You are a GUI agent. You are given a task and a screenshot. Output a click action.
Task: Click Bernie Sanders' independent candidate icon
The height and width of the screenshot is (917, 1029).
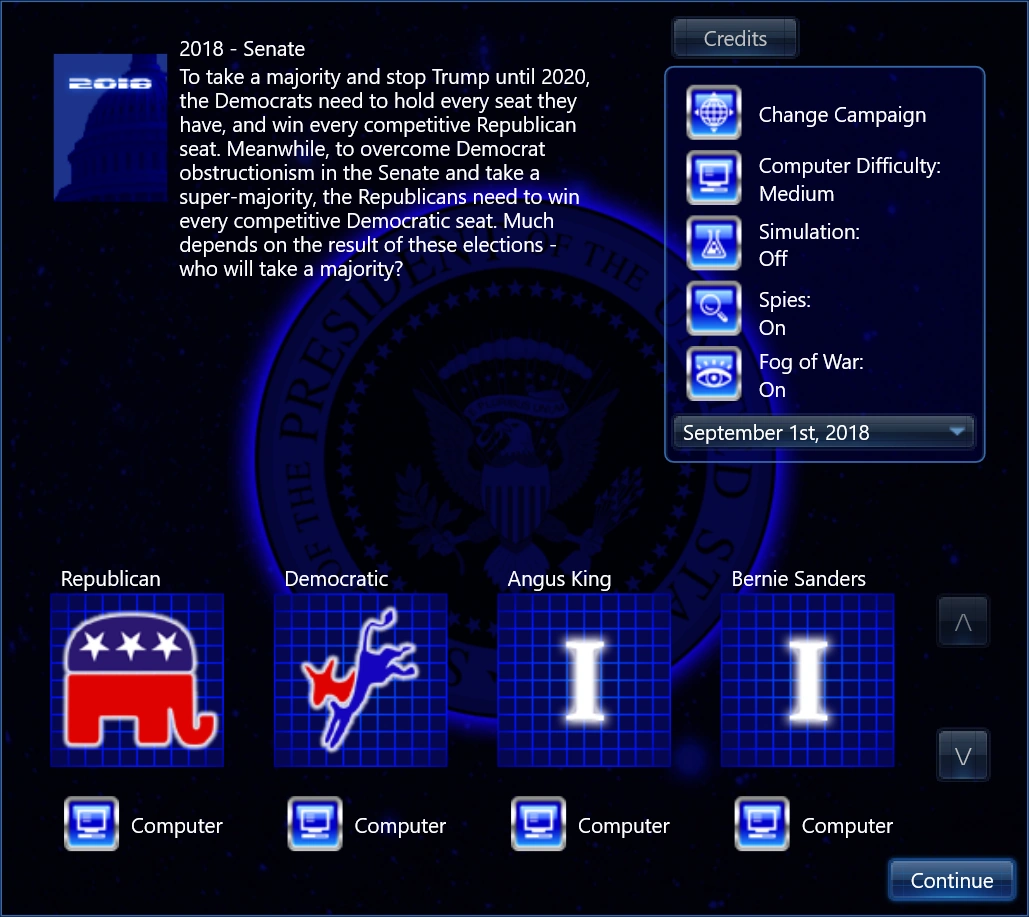807,680
